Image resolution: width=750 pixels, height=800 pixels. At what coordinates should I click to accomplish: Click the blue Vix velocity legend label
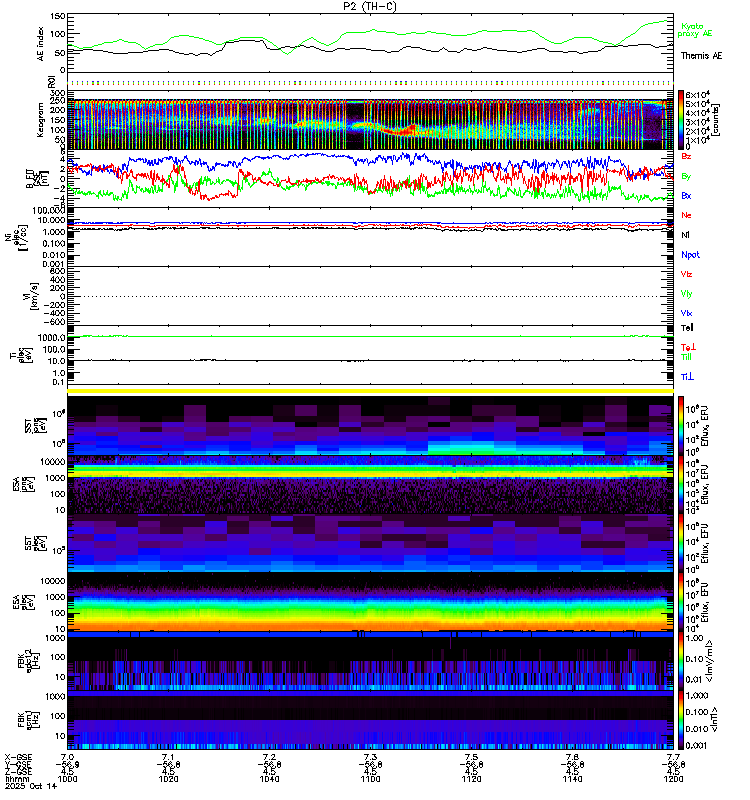[x=686, y=313]
